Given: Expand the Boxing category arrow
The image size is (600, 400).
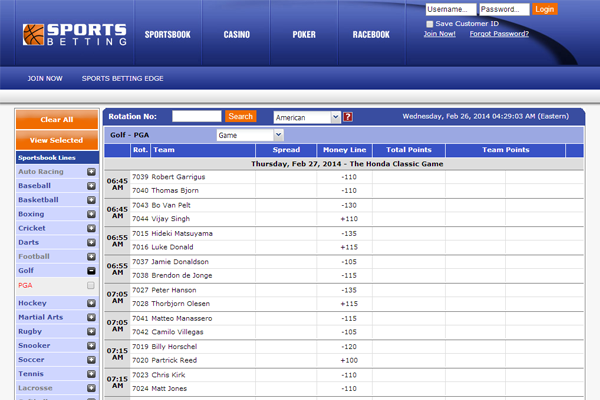Looking at the screenshot, I should (x=91, y=214).
